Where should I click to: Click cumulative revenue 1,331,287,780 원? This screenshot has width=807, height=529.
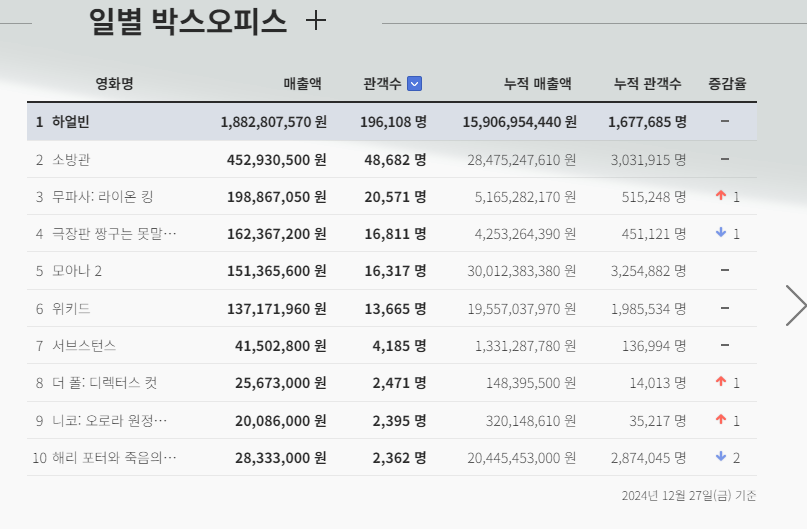(x=525, y=346)
